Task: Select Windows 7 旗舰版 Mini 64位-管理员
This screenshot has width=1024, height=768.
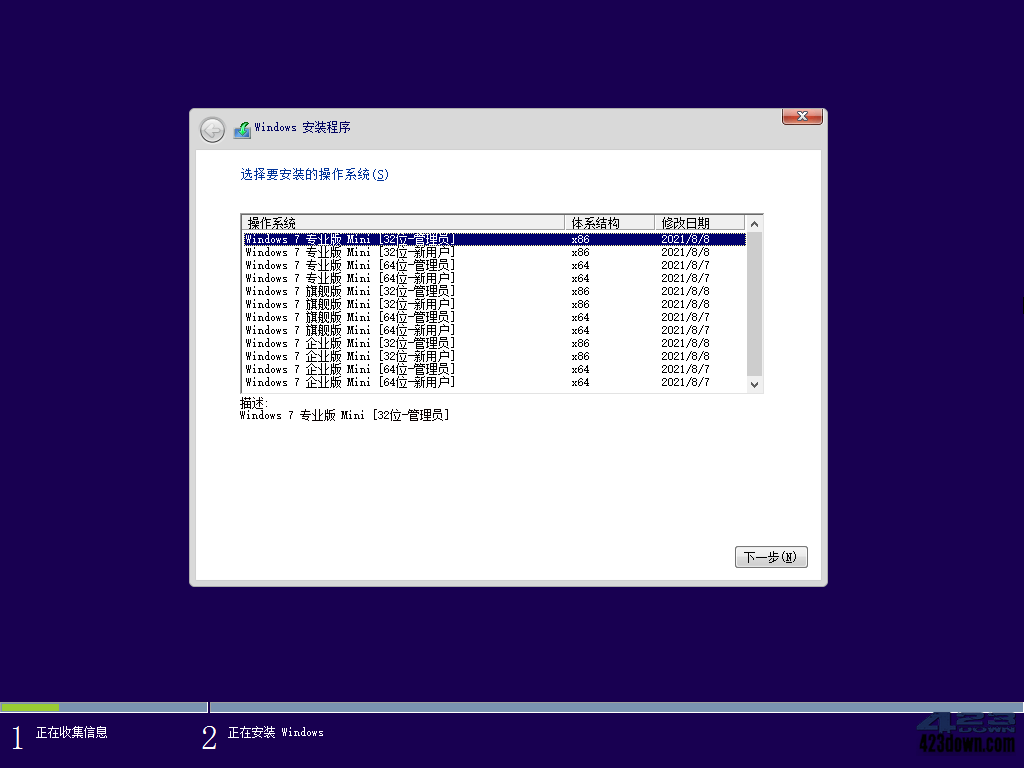Action: point(400,317)
